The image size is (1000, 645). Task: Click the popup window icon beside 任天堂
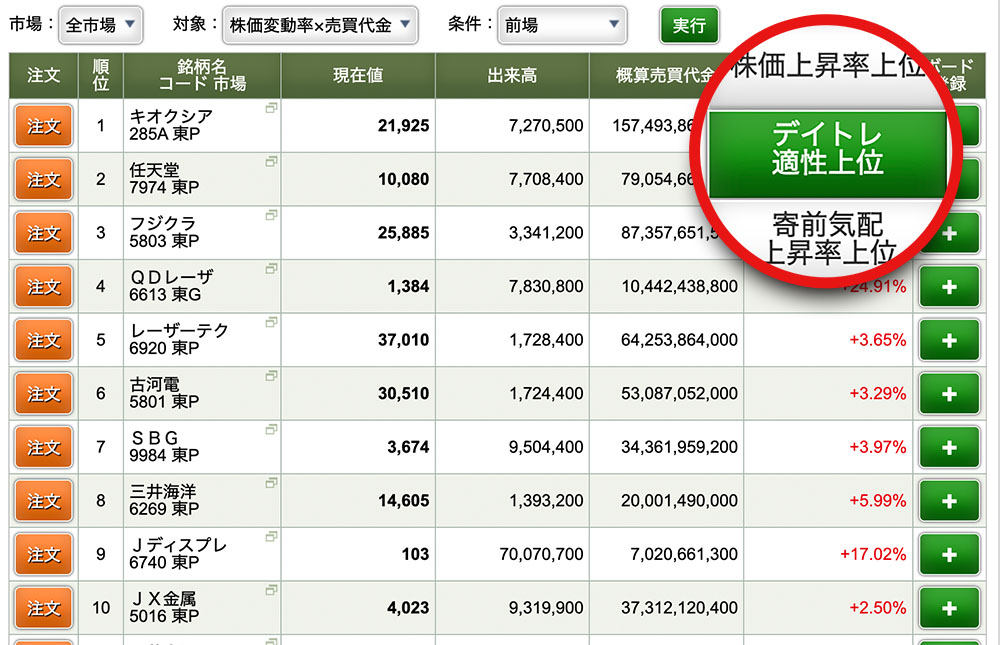click(x=271, y=161)
